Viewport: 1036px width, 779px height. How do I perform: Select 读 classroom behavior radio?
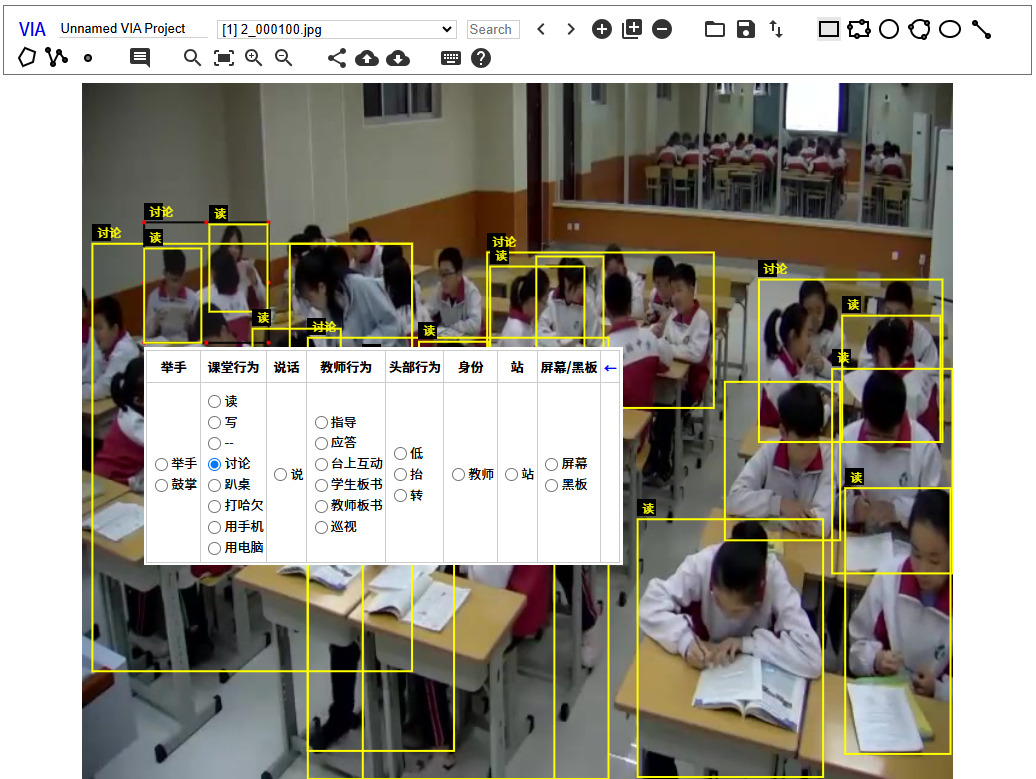tap(214, 401)
